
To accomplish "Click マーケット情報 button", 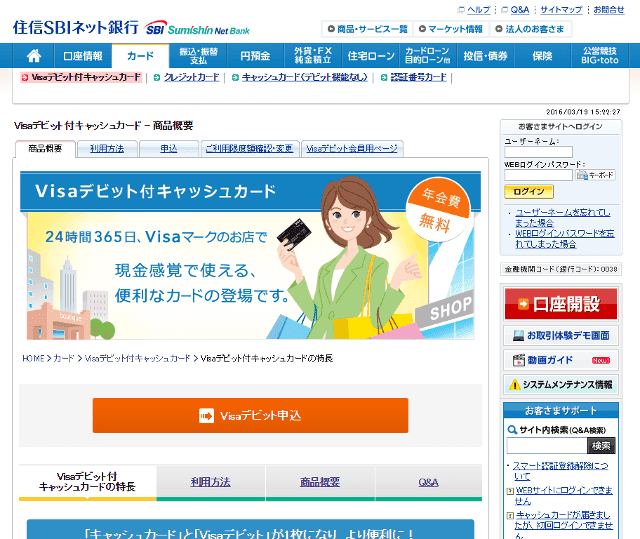I will click(x=451, y=29).
